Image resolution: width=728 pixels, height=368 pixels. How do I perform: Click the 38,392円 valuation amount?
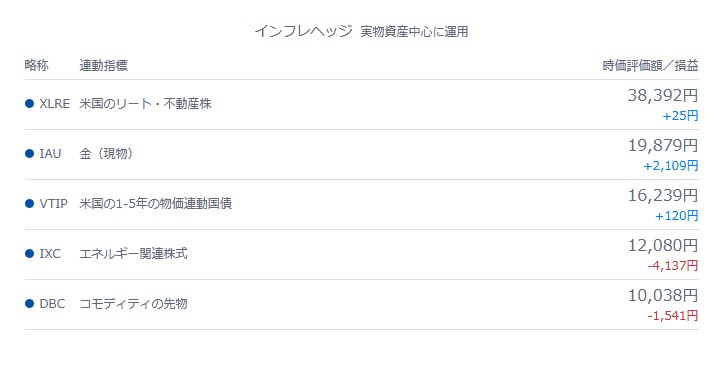663,96
